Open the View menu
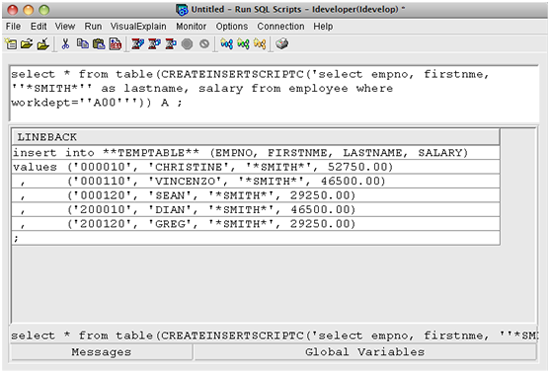The width and height of the screenshot is (550, 373). point(65,26)
